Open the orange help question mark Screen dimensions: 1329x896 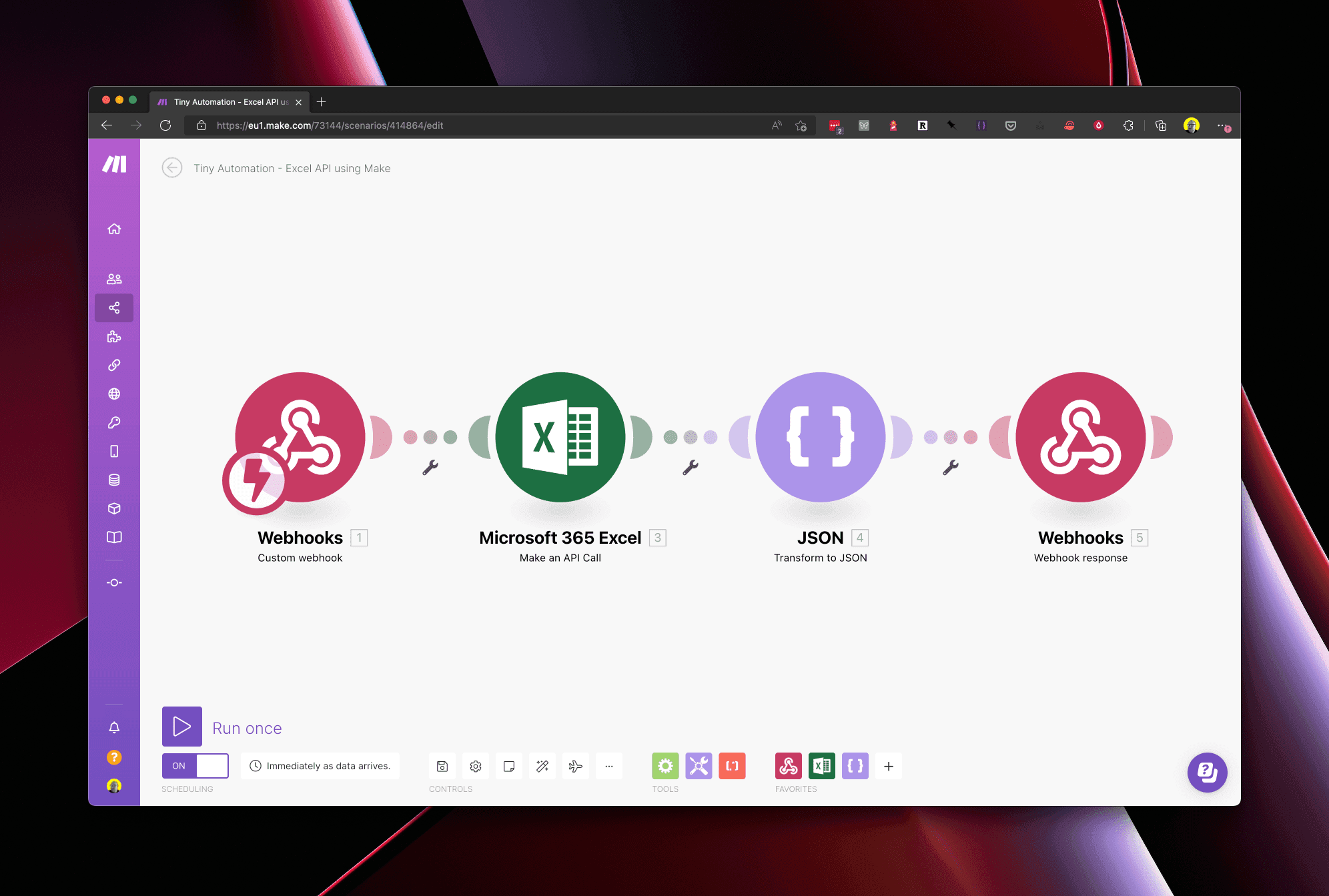click(x=114, y=757)
